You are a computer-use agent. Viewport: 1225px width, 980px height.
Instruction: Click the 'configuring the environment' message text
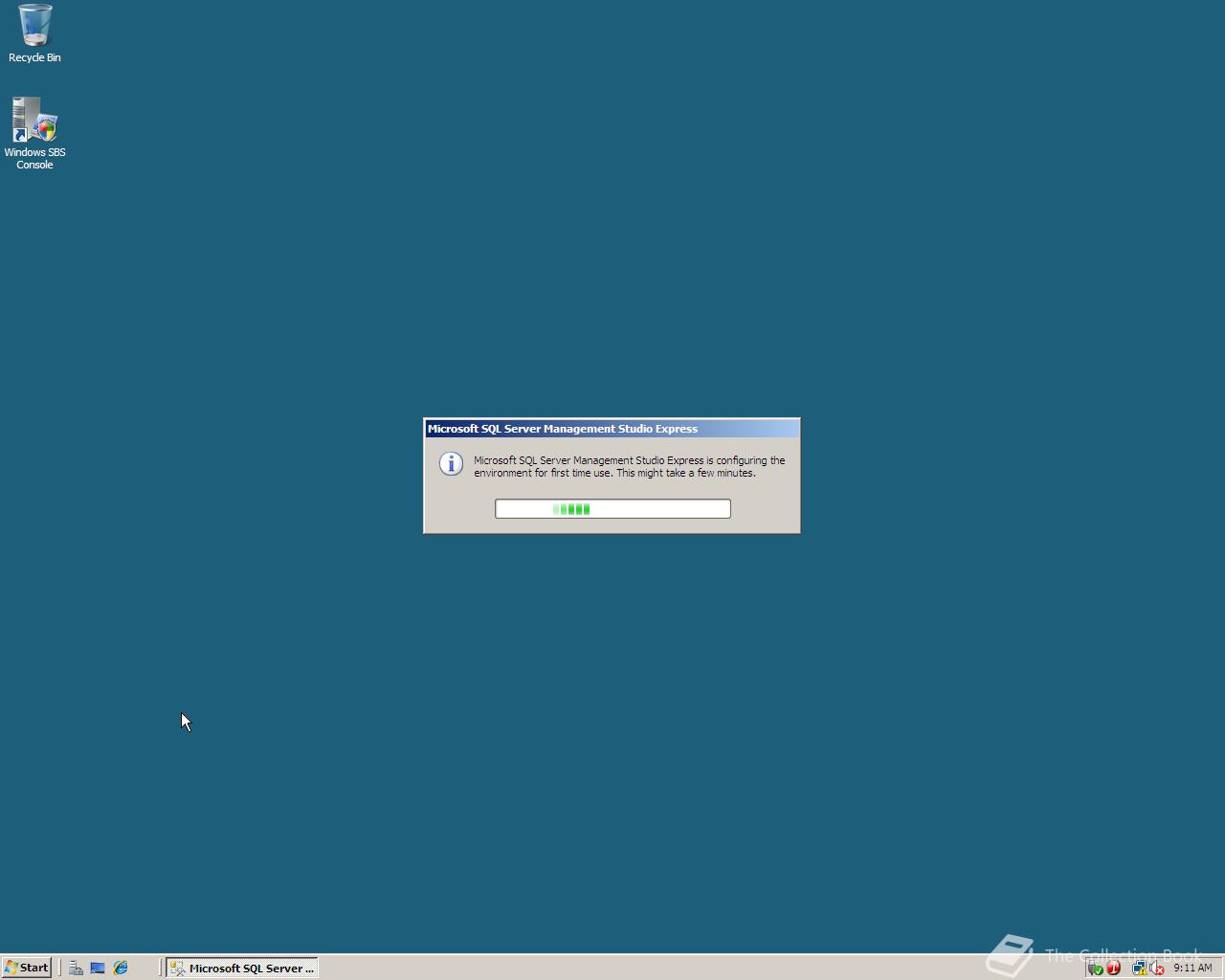[x=630, y=466]
